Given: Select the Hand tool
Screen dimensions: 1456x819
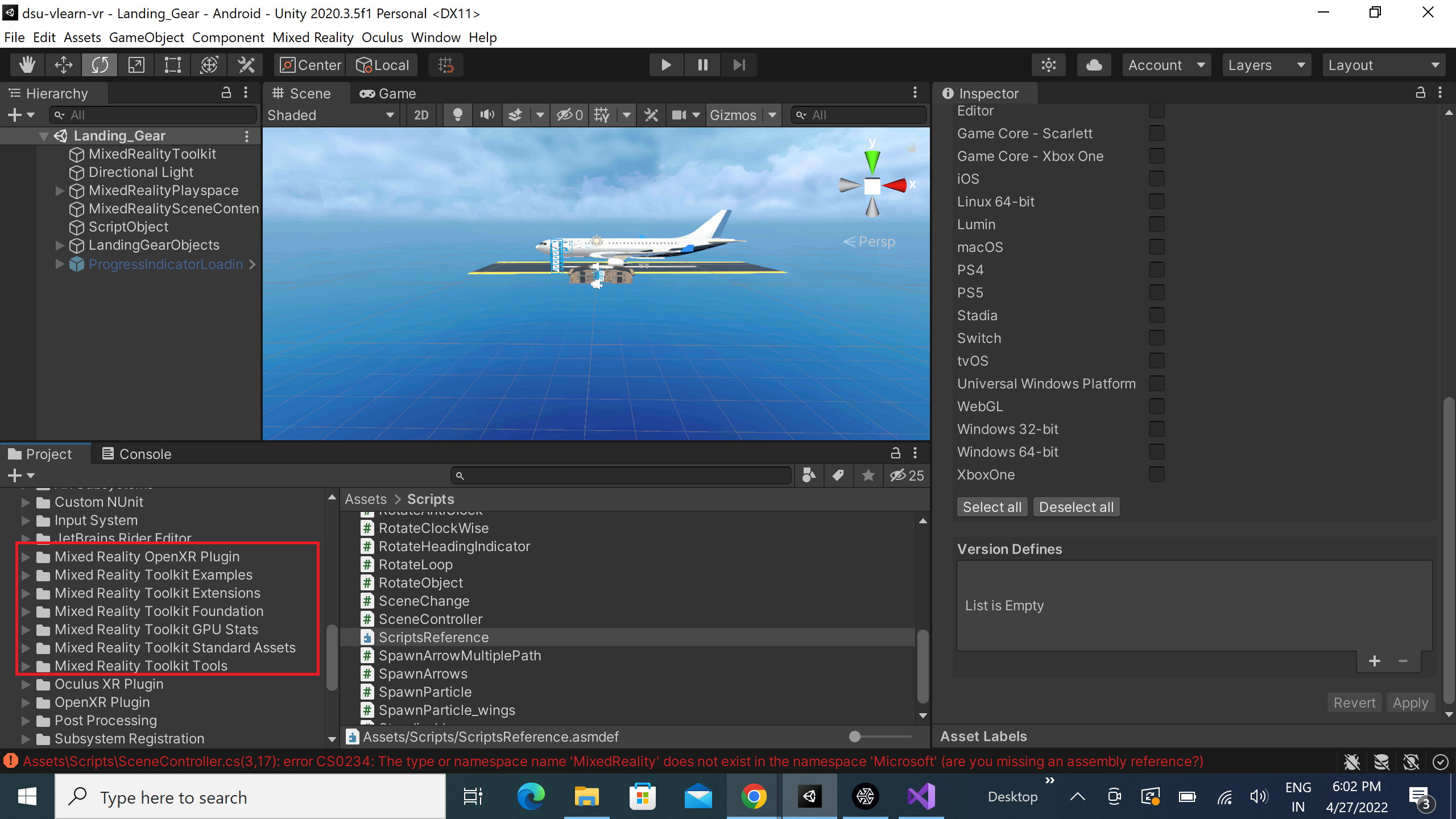Looking at the screenshot, I should pyautogui.click(x=27, y=65).
